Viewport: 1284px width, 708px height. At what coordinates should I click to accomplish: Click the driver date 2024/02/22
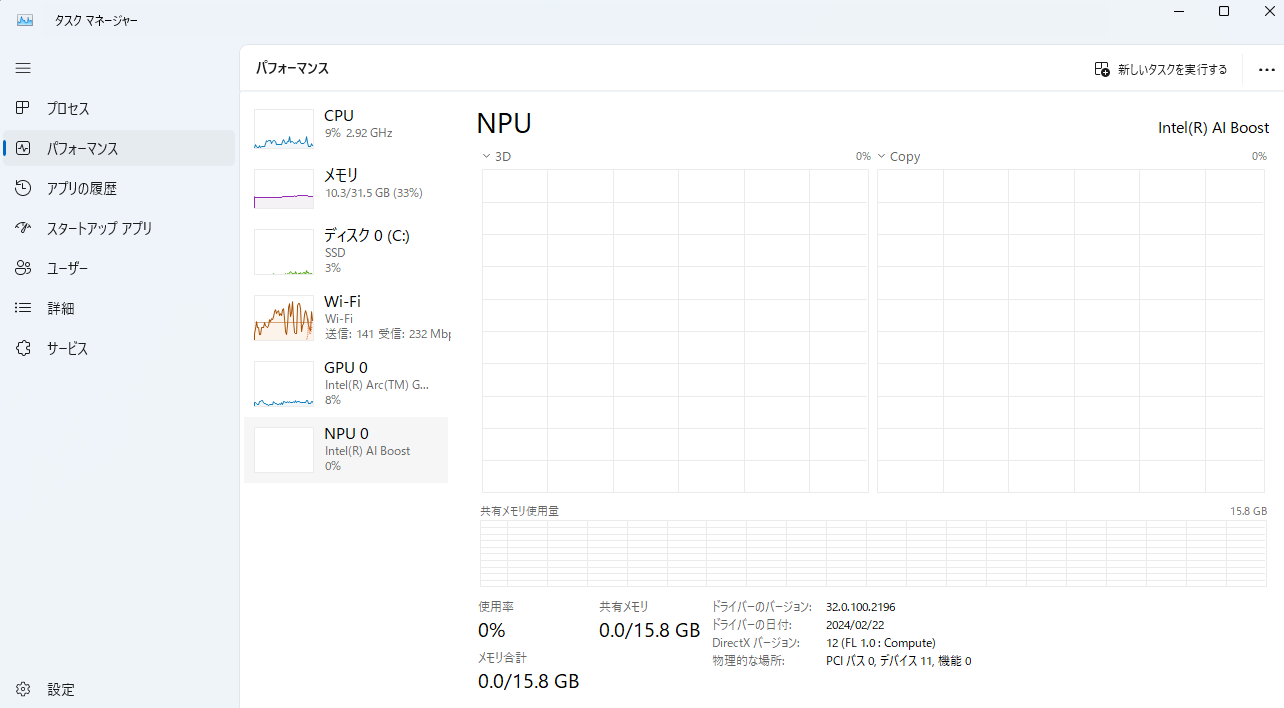[x=853, y=625]
